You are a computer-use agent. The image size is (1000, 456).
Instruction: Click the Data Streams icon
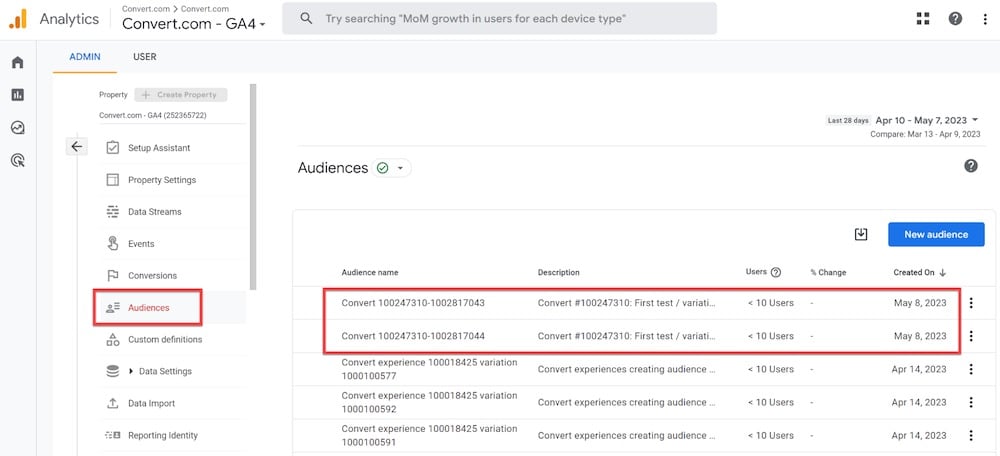pyautogui.click(x=113, y=212)
